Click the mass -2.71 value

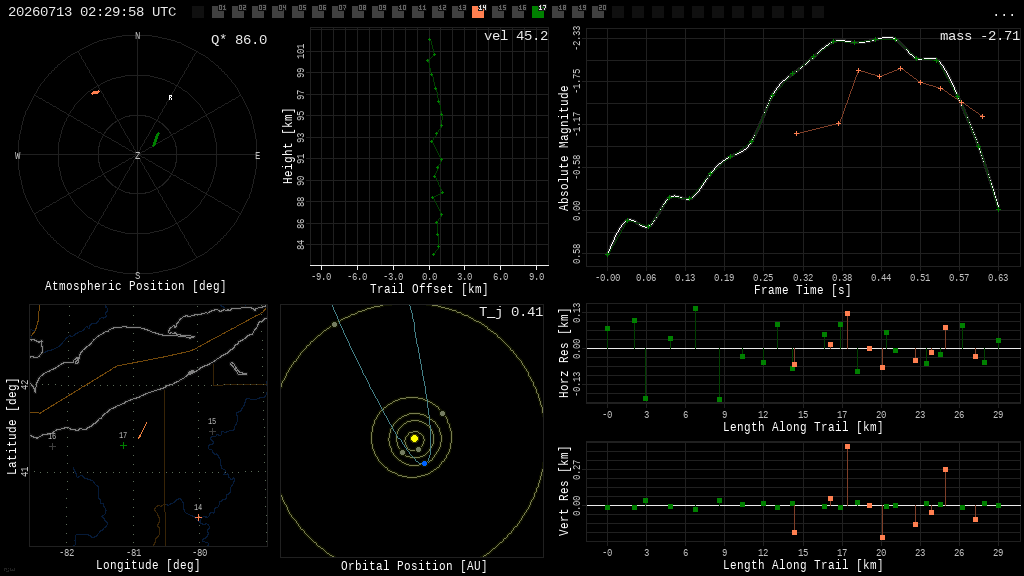[x=980, y=36]
